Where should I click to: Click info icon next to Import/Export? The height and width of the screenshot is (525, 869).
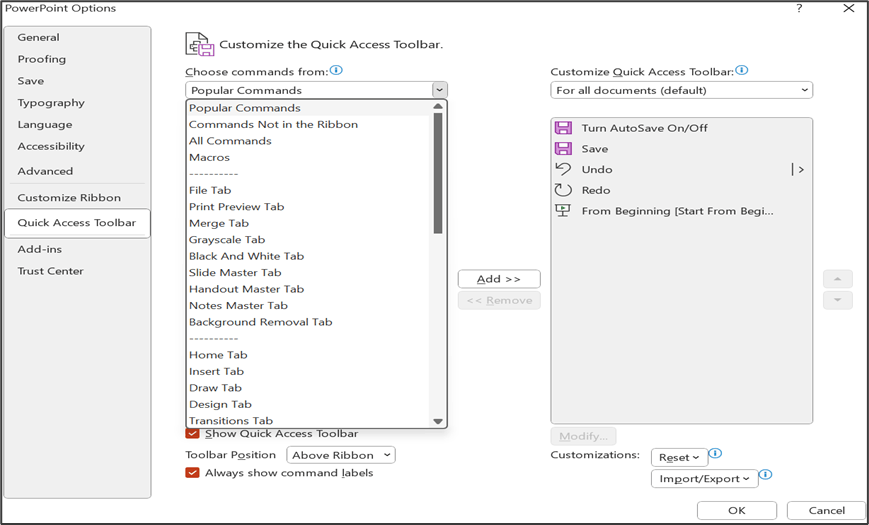pyautogui.click(x=765, y=475)
